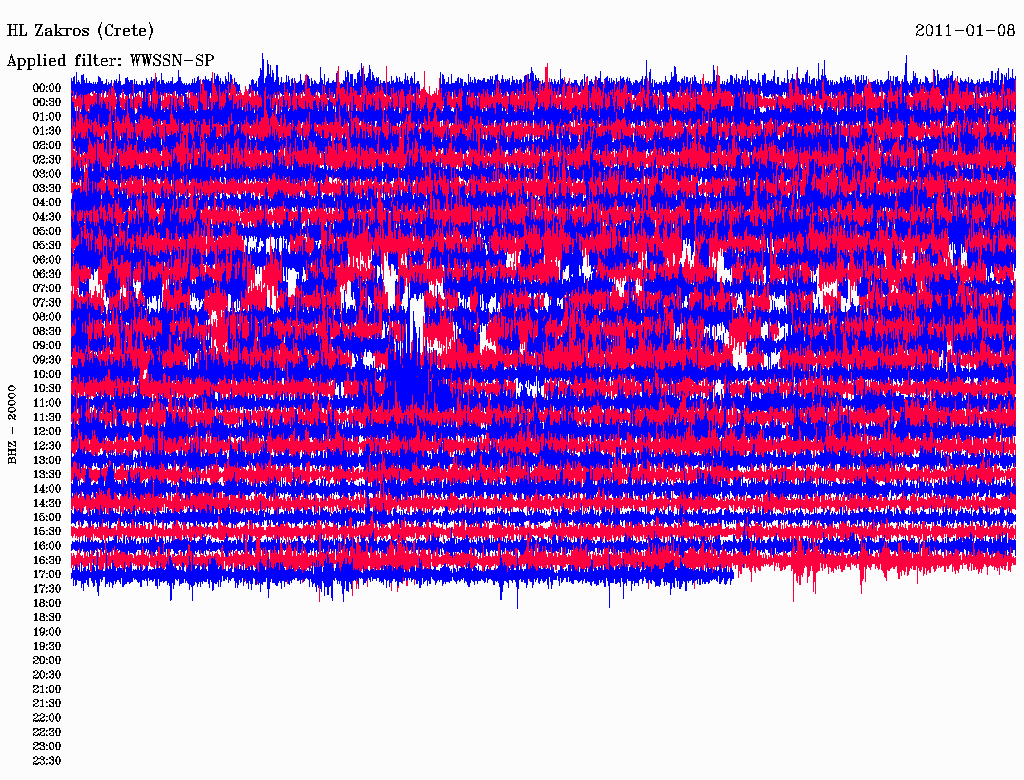Screen dimensions: 1024x780
Task: Select the 15:30 time label
Action: click(x=47, y=531)
